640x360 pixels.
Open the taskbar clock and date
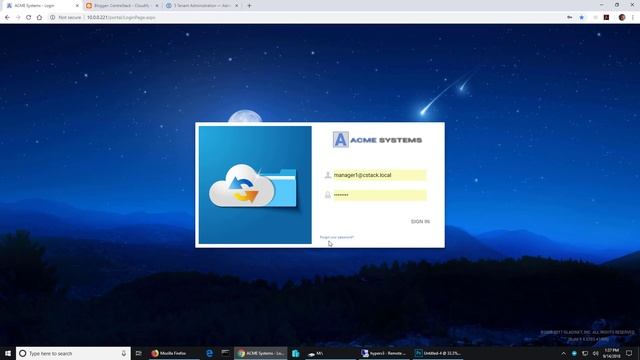pyautogui.click(x=611, y=353)
